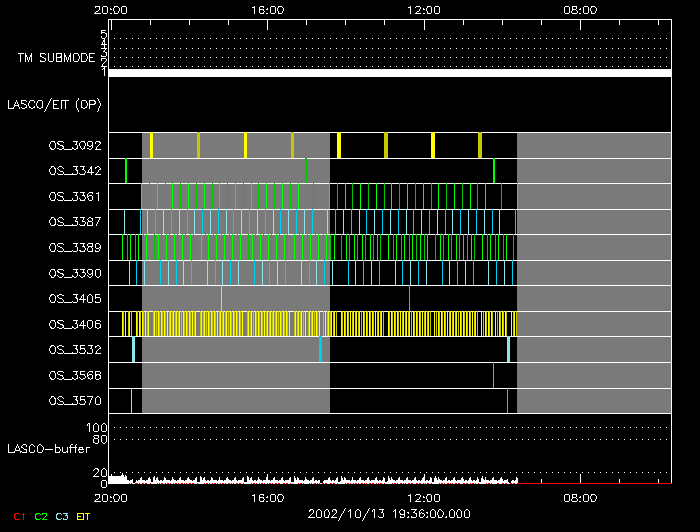This screenshot has height=532, width=700.
Task: Click the green C2 legend entry
Action: [41, 516]
